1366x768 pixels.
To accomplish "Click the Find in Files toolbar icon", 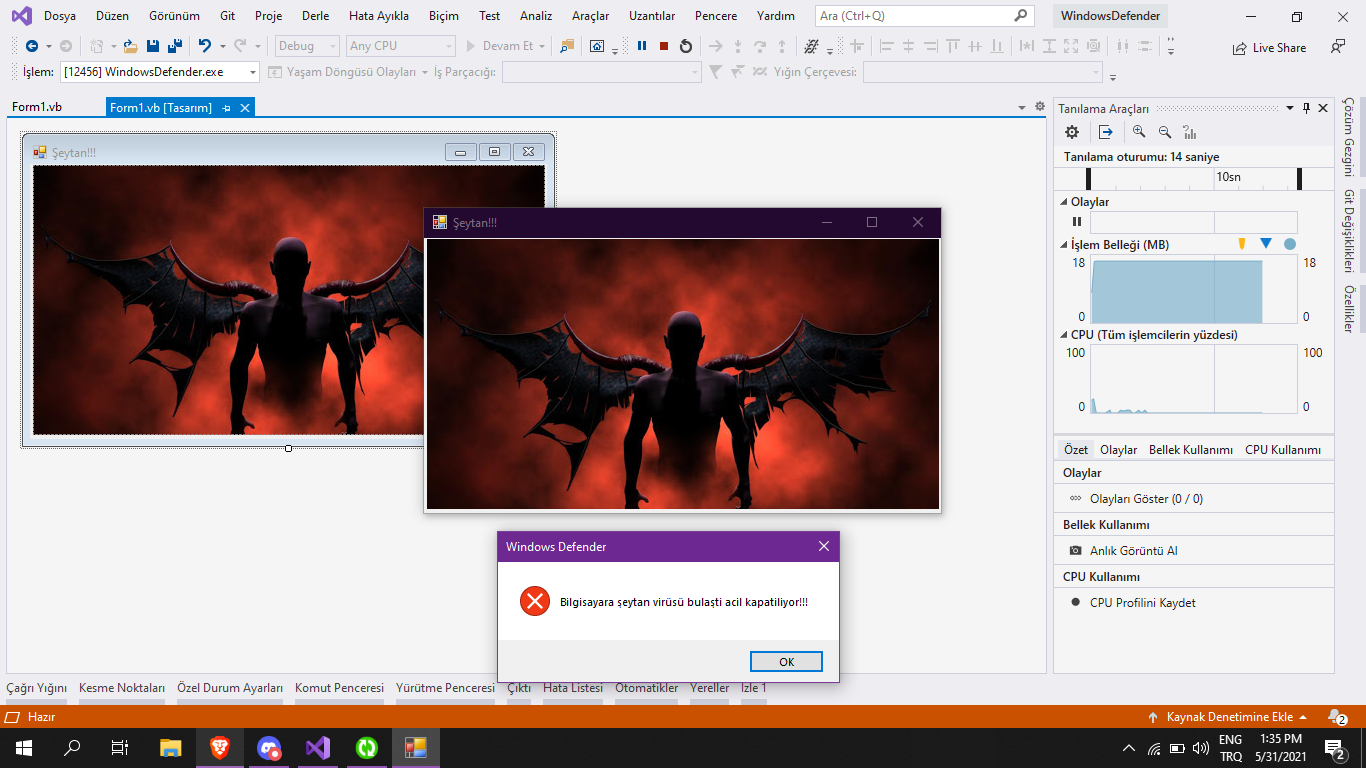I will pos(567,46).
